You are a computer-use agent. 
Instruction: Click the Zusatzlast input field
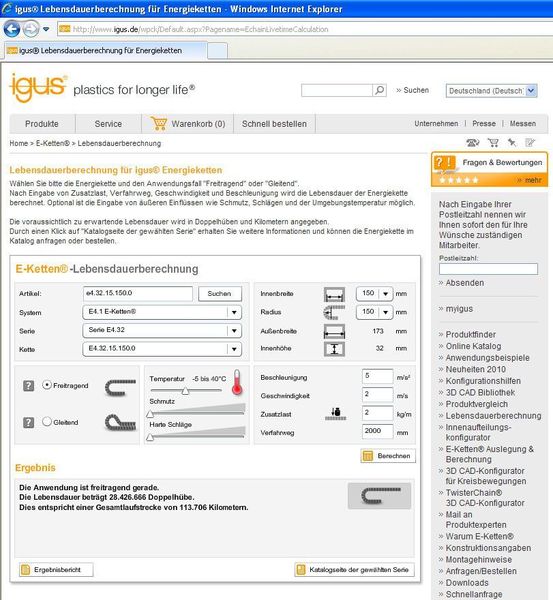[x=377, y=413]
